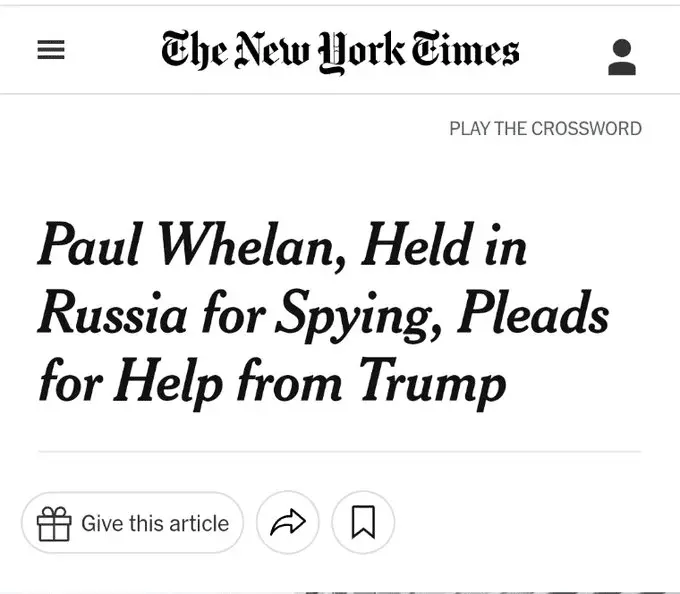The width and height of the screenshot is (680, 594).
Task: Click the word "Trump" in the headline
Action: click(432, 382)
